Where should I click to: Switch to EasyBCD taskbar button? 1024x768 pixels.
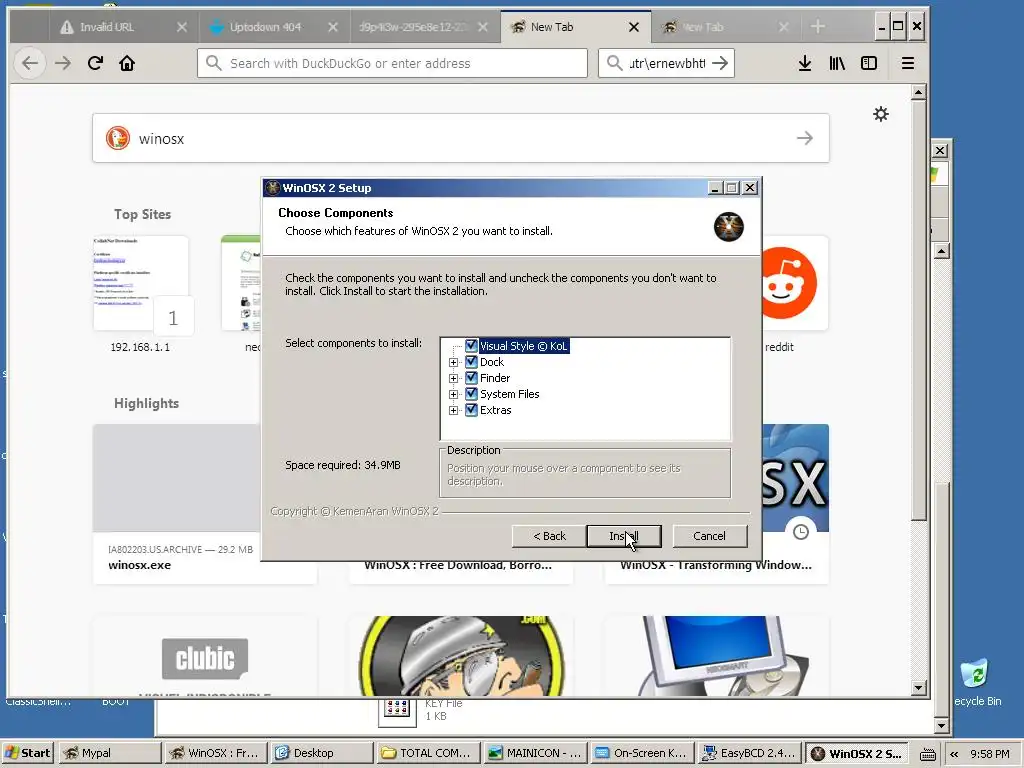749,753
